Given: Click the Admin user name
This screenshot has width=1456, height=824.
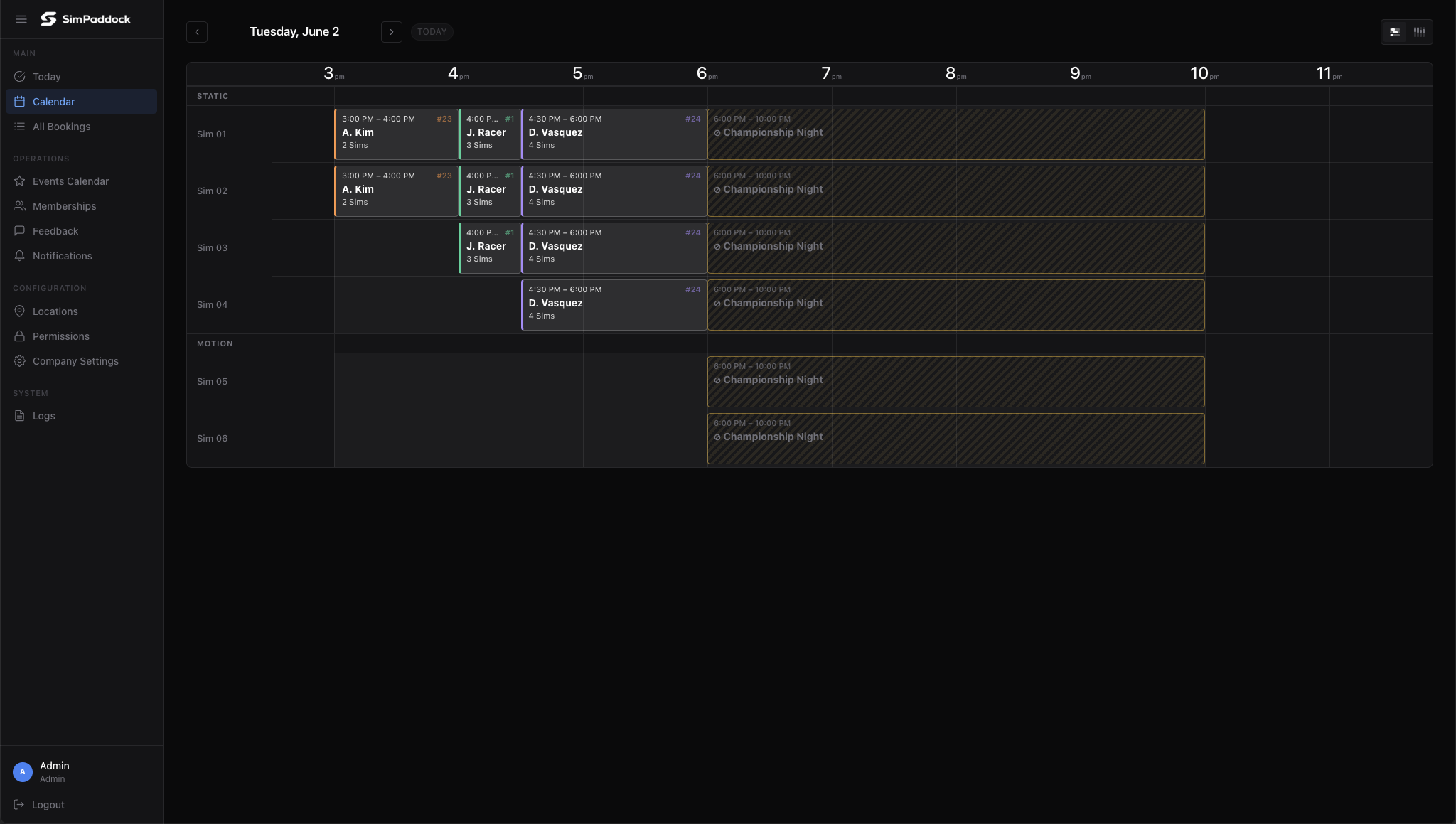Looking at the screenshot, I should [x=55, y=766].
